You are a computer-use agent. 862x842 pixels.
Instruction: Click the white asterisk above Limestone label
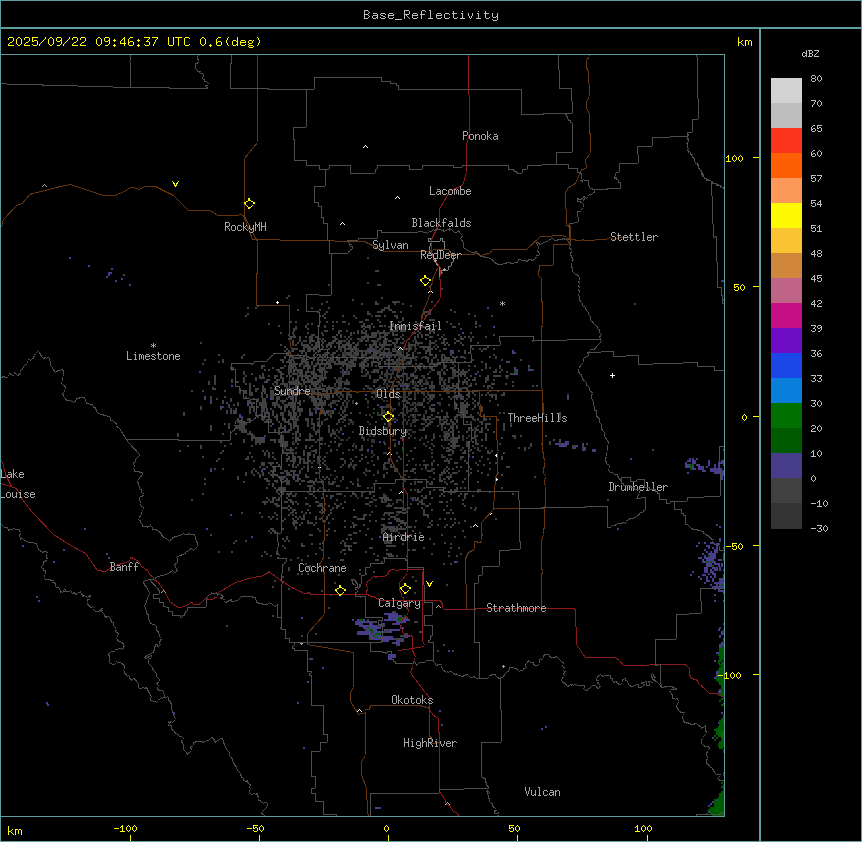[153, 345]
